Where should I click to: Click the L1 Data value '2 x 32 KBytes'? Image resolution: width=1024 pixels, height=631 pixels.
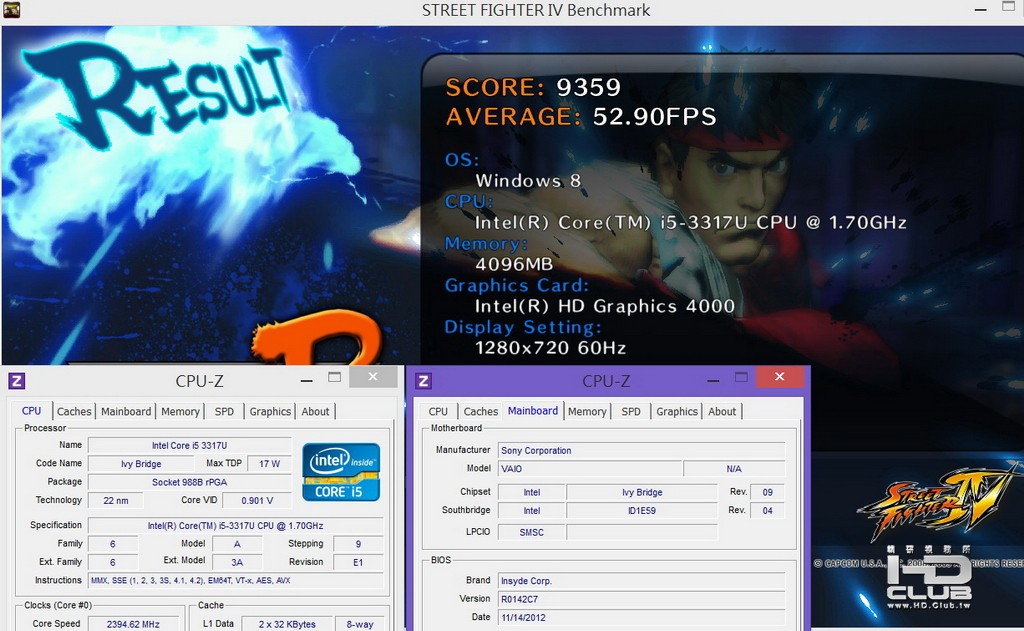point(287,624)
